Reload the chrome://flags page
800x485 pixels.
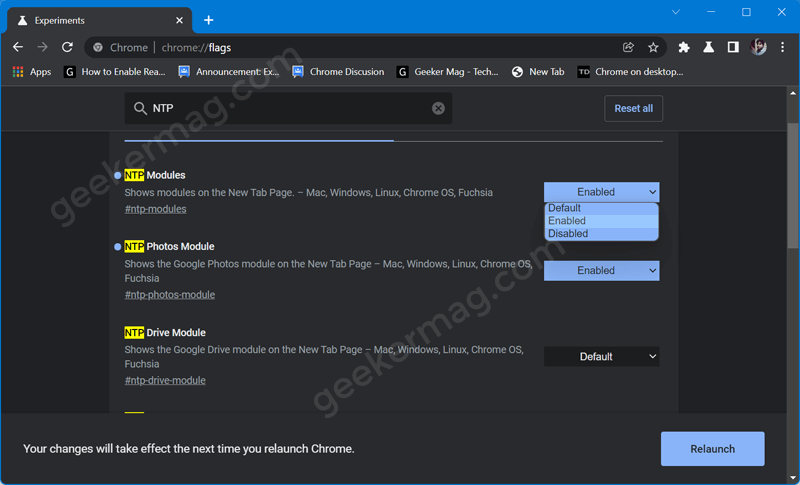[x=67, y=47]
